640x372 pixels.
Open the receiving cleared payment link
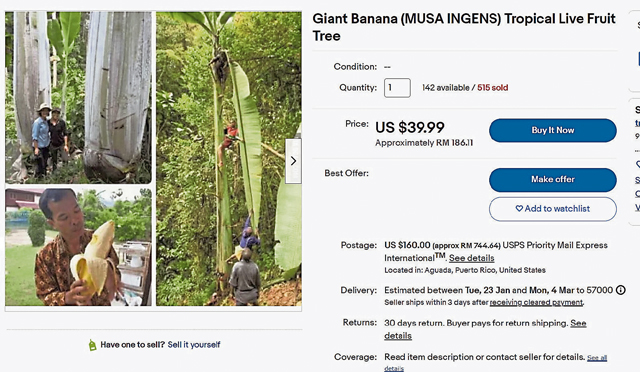(536, 303)
